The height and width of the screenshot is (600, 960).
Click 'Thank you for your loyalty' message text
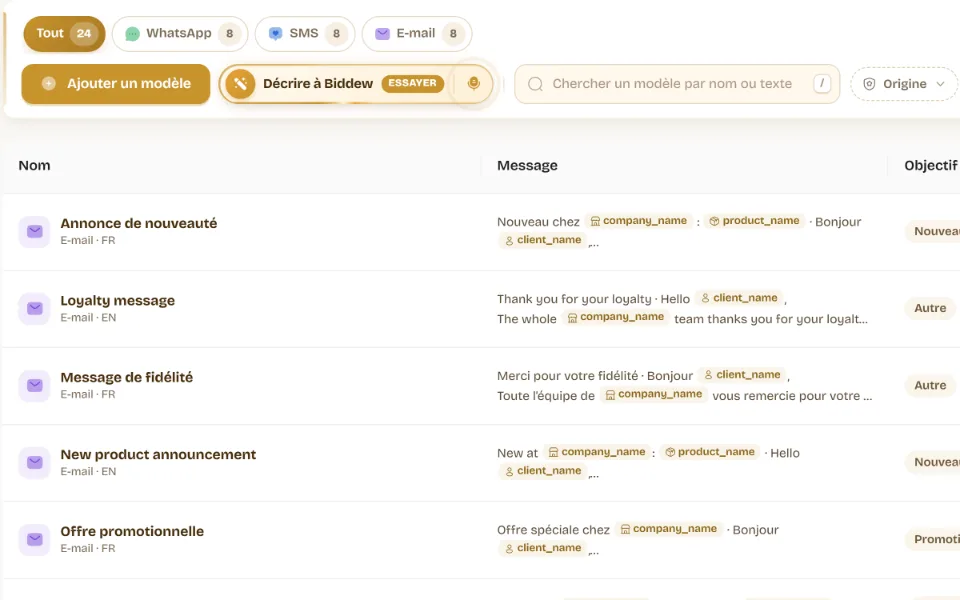pos(574,299)
